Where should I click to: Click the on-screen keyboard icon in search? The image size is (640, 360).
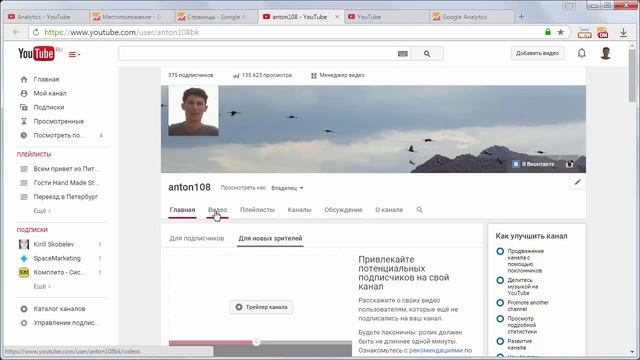402,53
